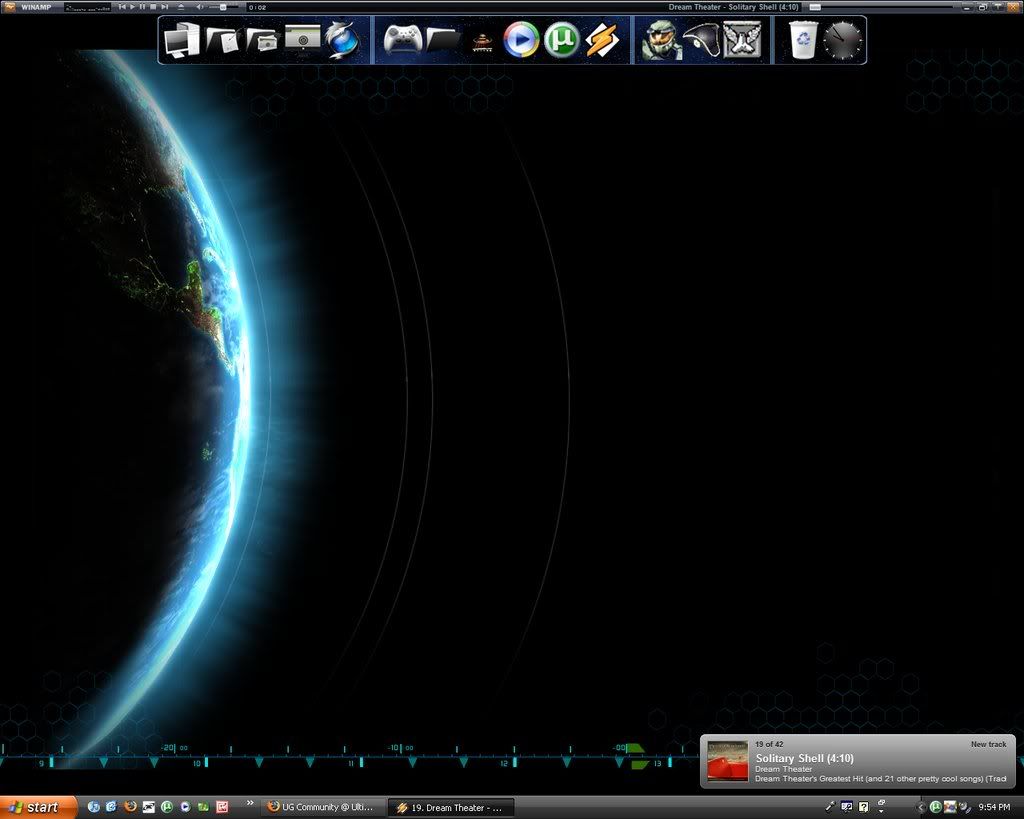Open the black folder dock icon

click(x=443, y=40)
